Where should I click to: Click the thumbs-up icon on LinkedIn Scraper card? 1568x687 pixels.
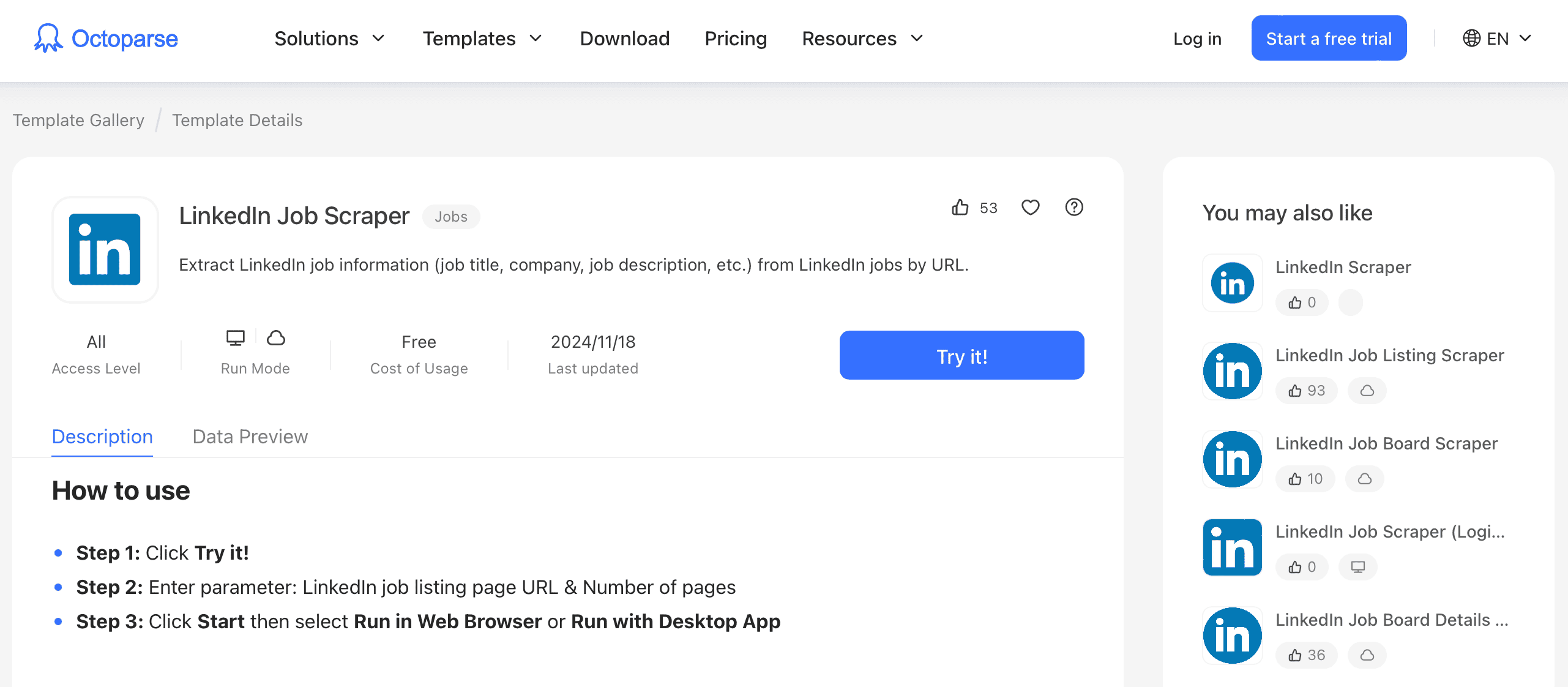(x=1295, y=302)
